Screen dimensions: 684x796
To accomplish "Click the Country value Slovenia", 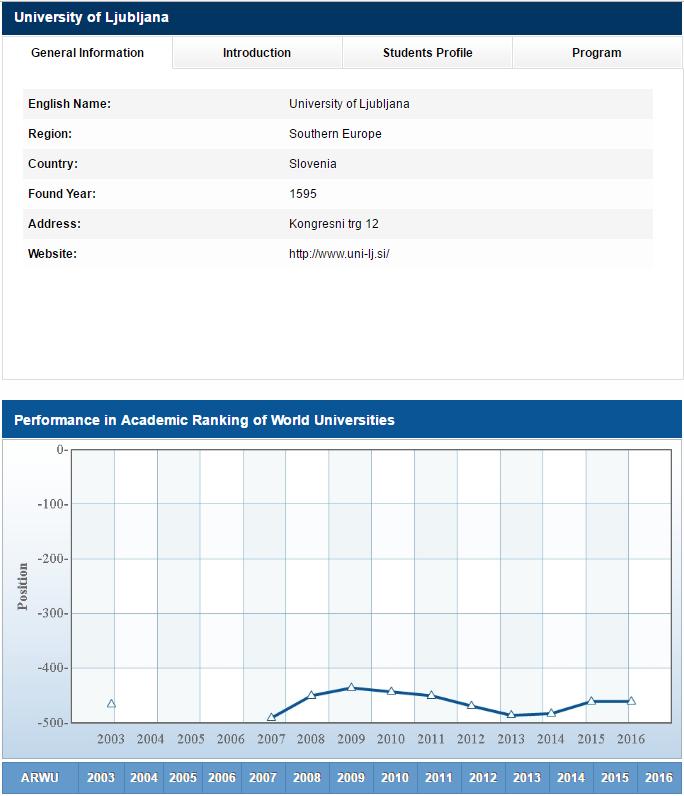I will click(313, 164).
